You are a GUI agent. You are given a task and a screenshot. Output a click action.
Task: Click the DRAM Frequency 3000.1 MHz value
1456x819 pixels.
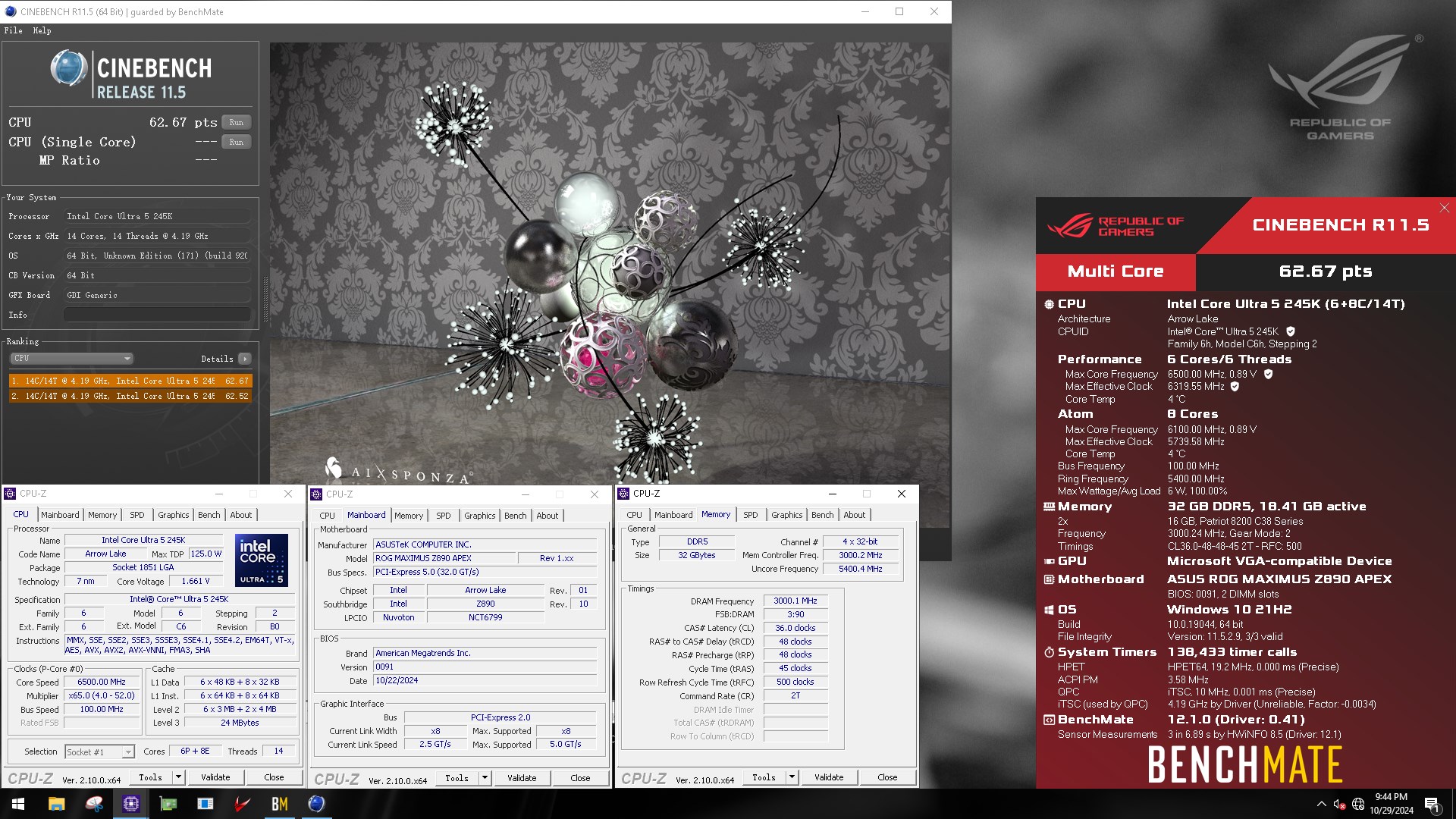pos(795,601)
